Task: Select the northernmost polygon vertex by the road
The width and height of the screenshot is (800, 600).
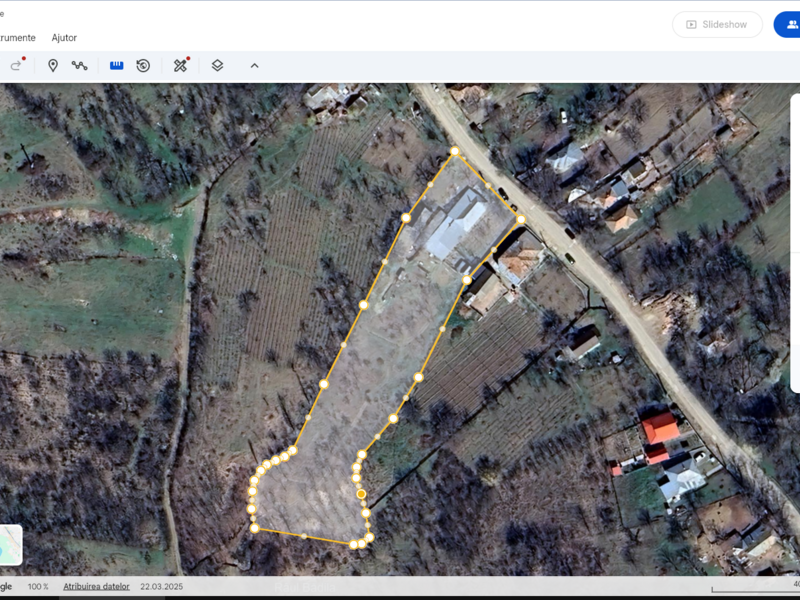Action: [455, 151]
